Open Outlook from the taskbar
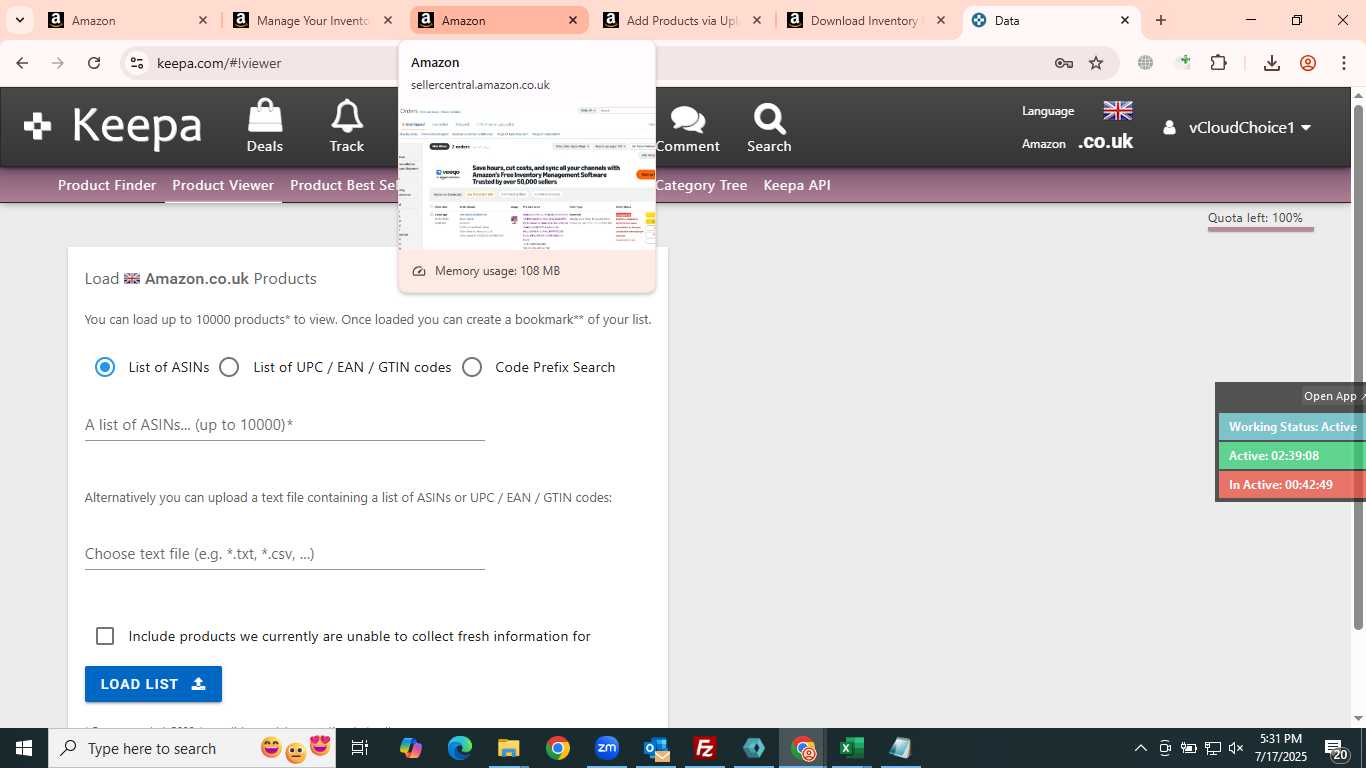This screenshot has width=1366, height=768. coord(656,748)
